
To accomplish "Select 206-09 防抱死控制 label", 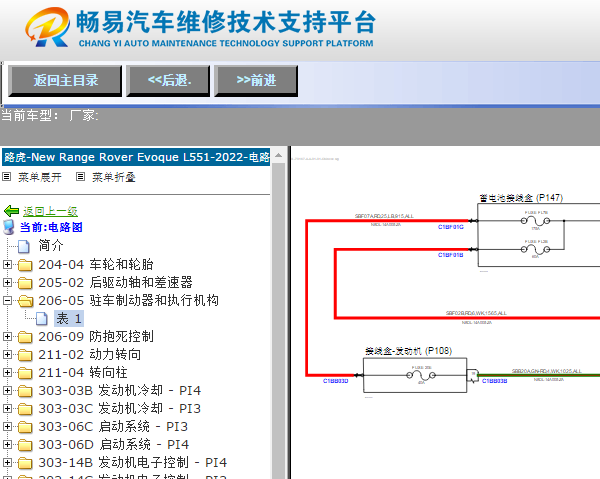I will [x=96, y=336].
